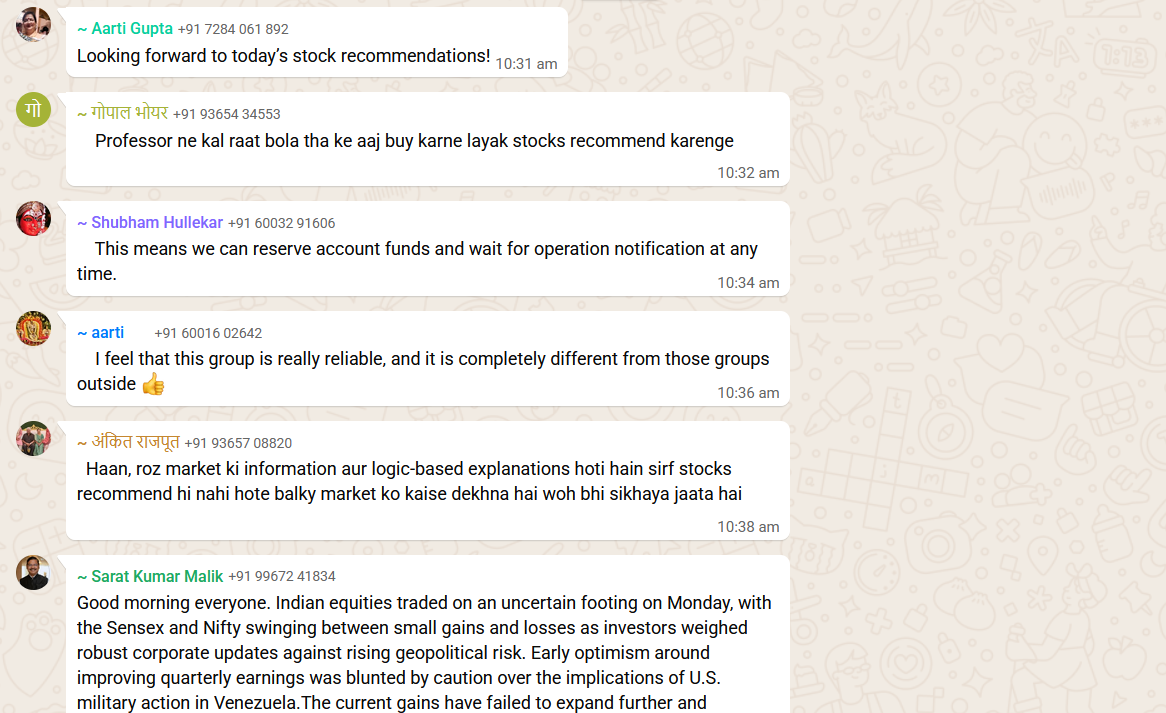Open Aarti Gupta's profile picture
The width and height of the screenshot is (1166, 713).
[x=33, y=24]
